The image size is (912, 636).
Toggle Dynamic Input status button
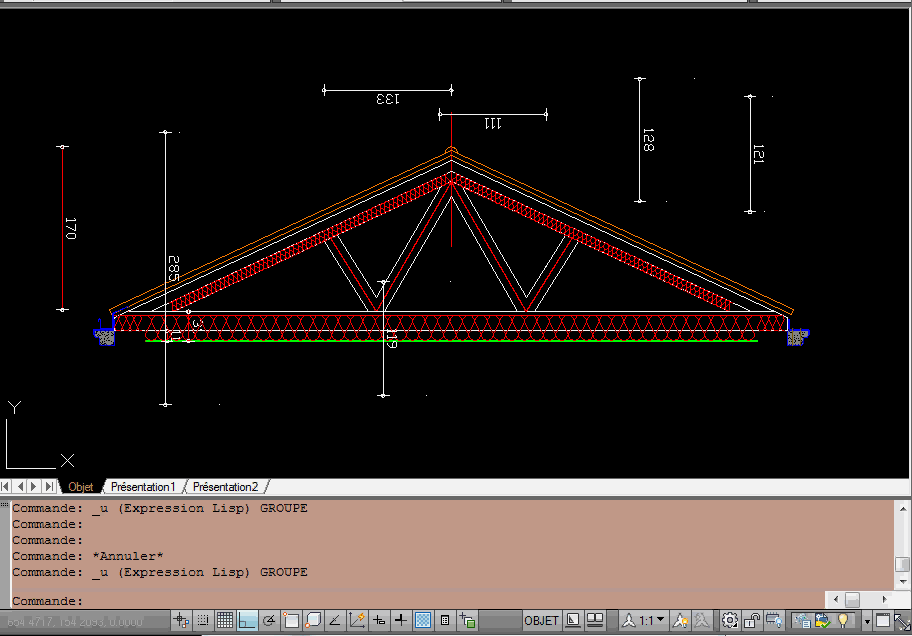pos(379,621)
